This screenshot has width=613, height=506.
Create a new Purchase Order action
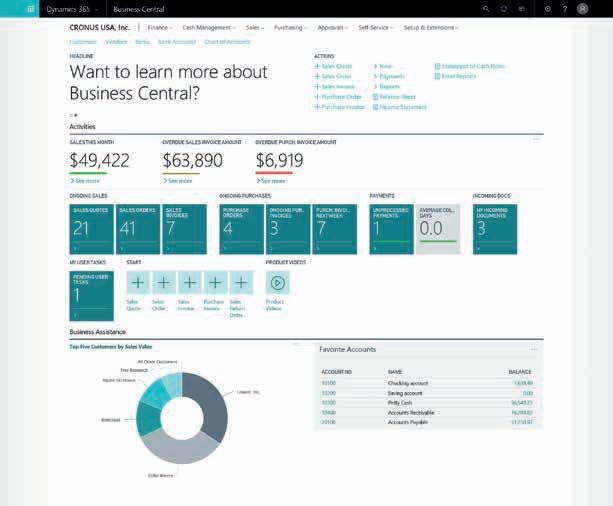(x=339, y=97)
